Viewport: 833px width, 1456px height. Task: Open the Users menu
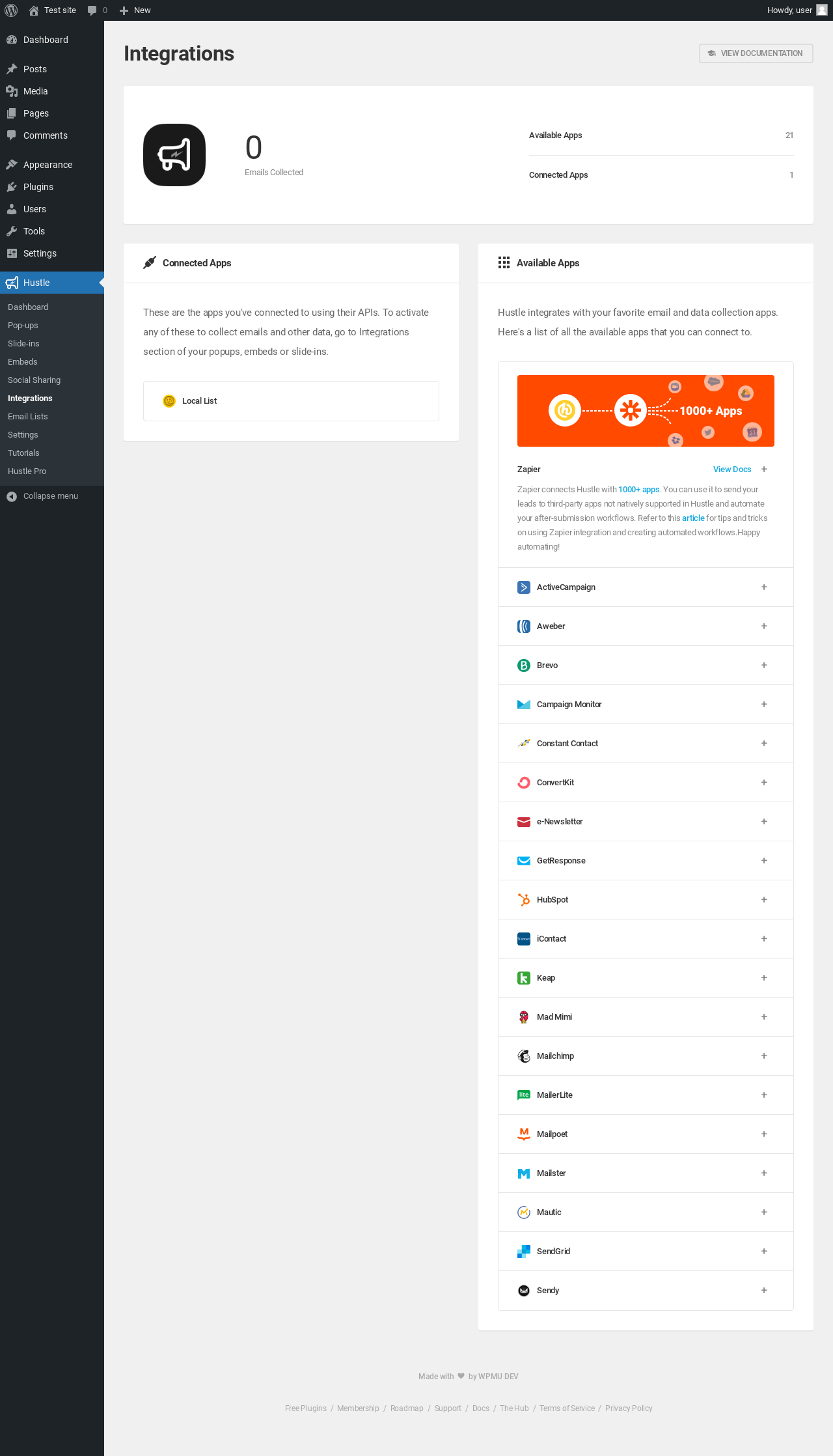coord(52,209)
